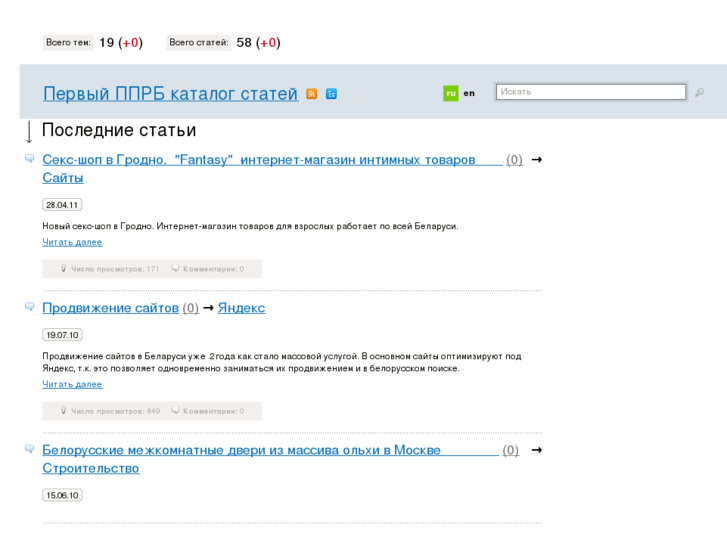Image resolution: width=727 pixels, height=545 pixels.
Task: Click the blue Twitter icon
Action: [331, 94]
